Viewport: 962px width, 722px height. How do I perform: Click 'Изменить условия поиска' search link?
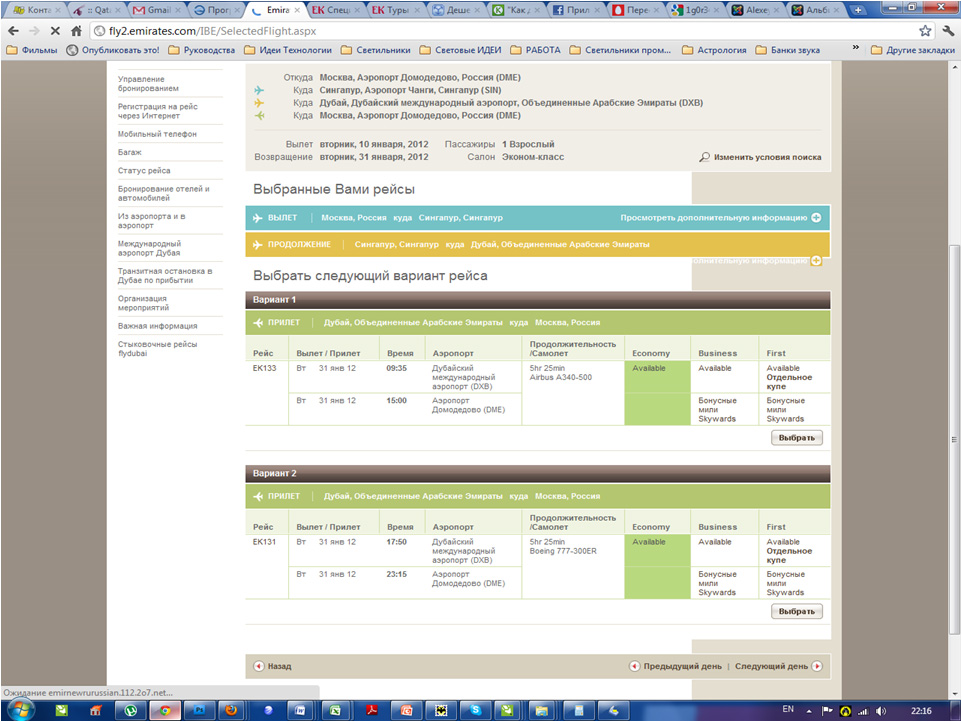767,157
